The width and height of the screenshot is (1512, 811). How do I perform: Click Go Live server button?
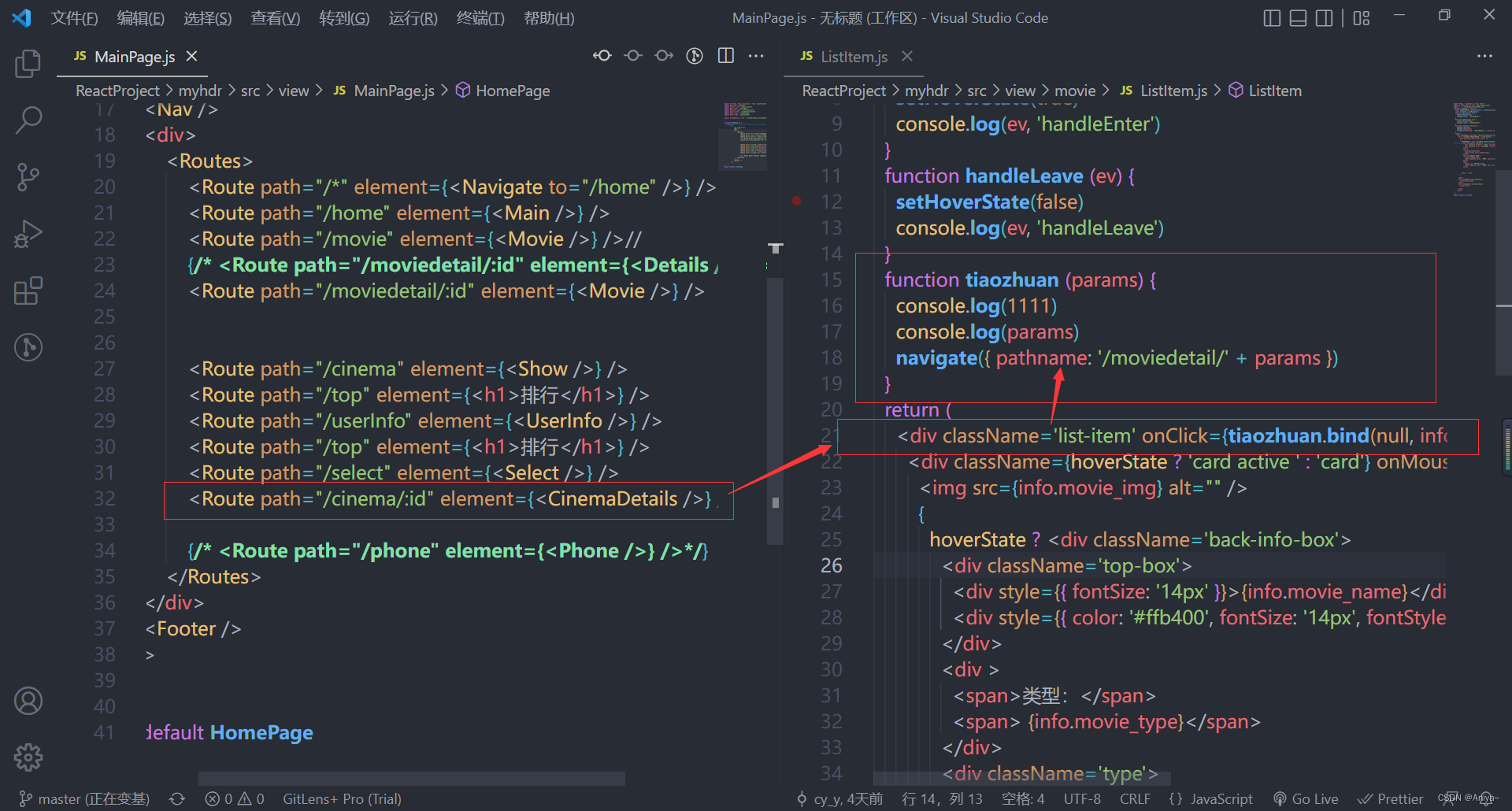(x=1306, y=799)
